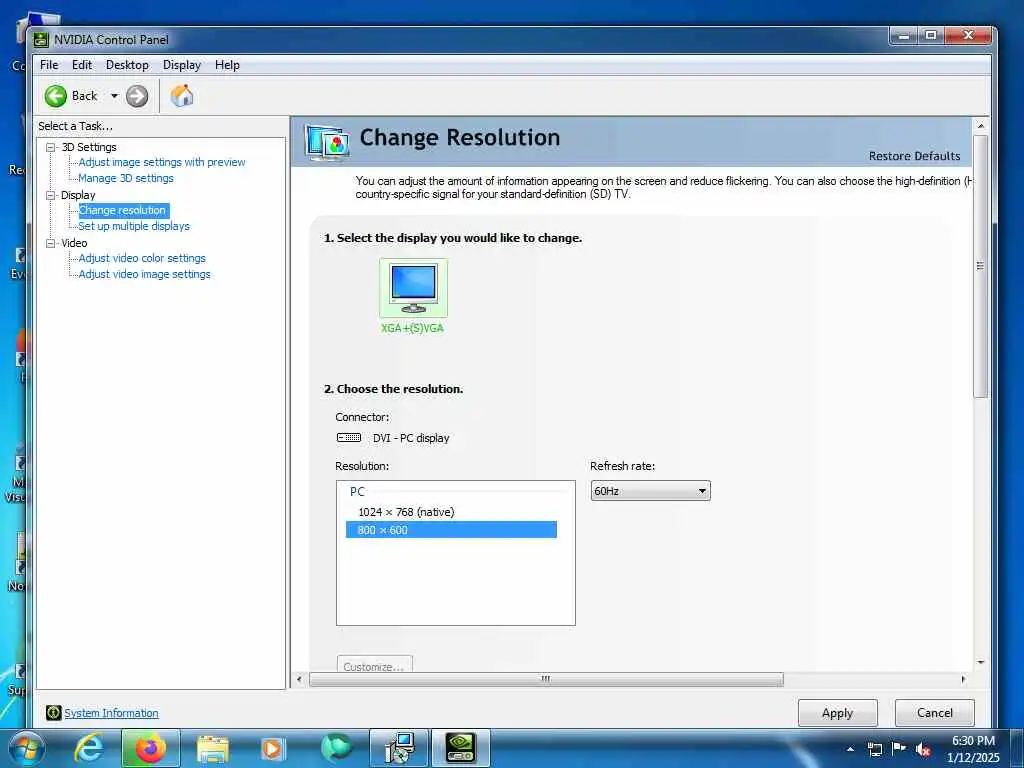Click the System Information icon
Screen dimensions: 1024x768
(54, 713)
